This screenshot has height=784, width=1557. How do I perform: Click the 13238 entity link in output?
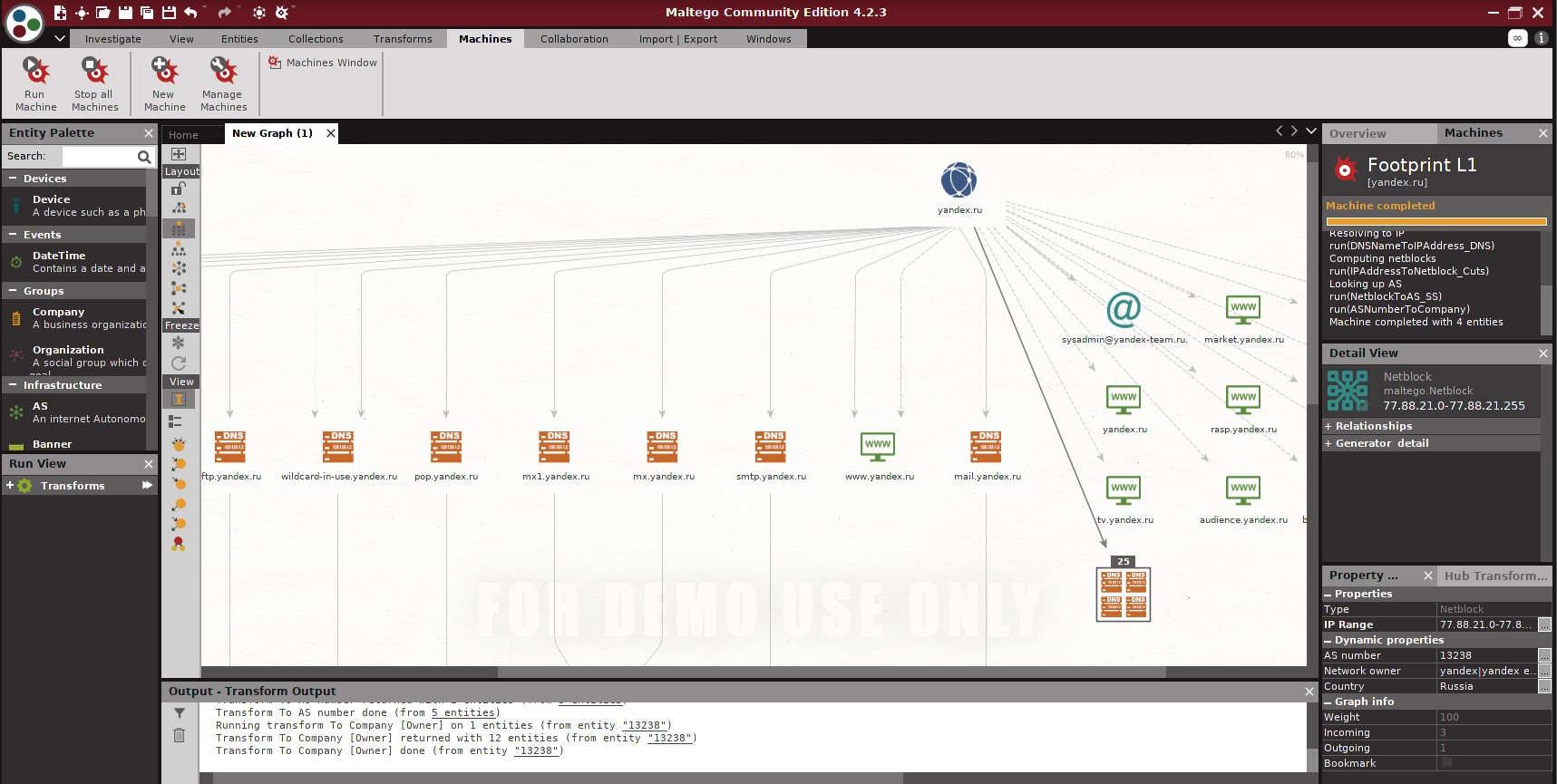tap(646, 725)
